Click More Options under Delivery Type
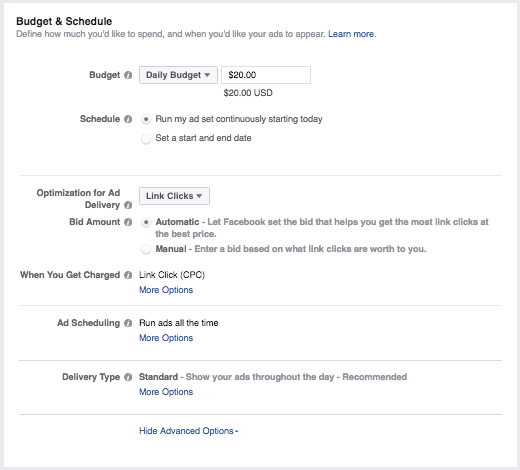 tap(166, 392)
